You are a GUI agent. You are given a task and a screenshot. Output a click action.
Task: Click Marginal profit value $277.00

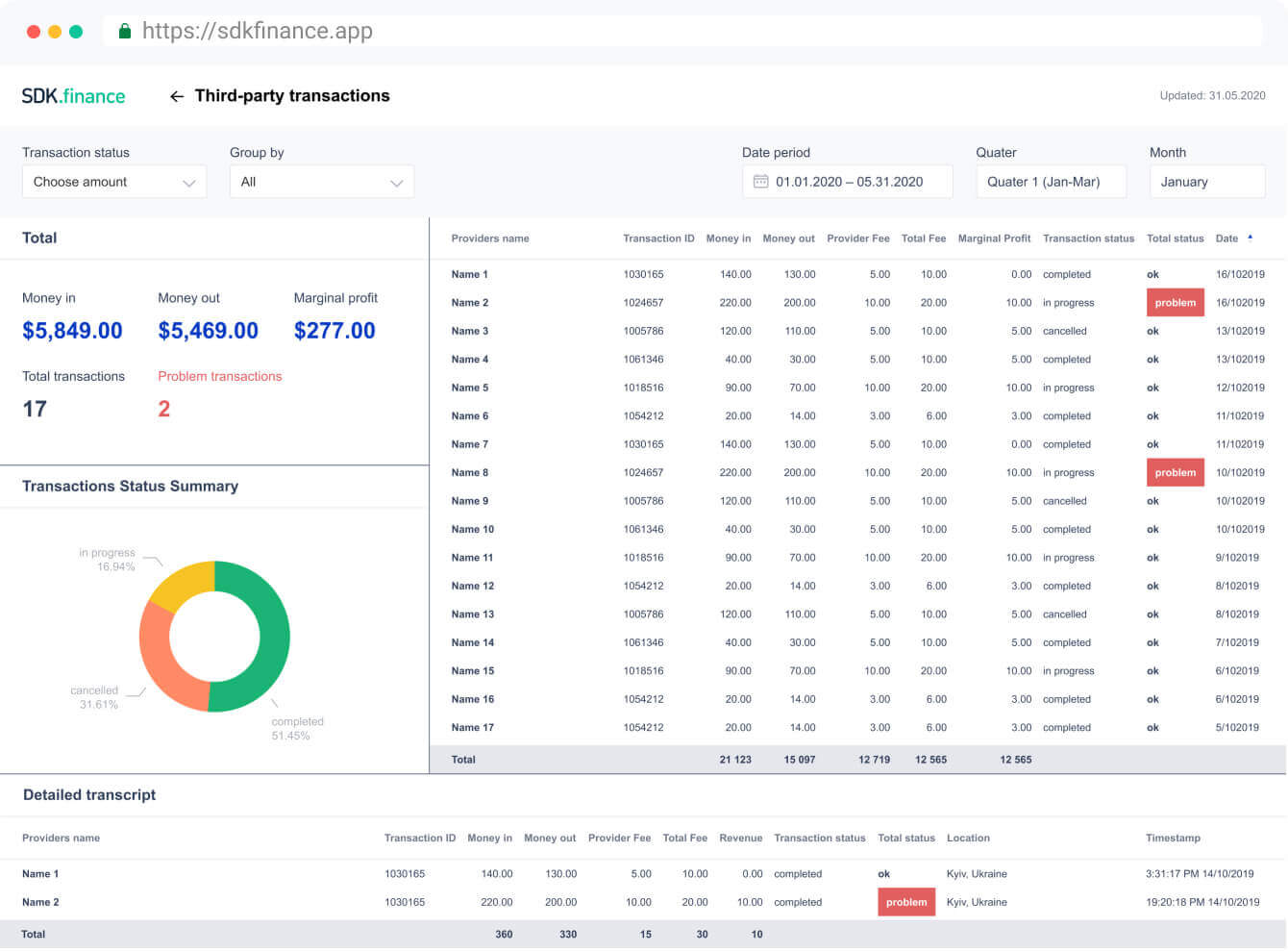point(334,331)
